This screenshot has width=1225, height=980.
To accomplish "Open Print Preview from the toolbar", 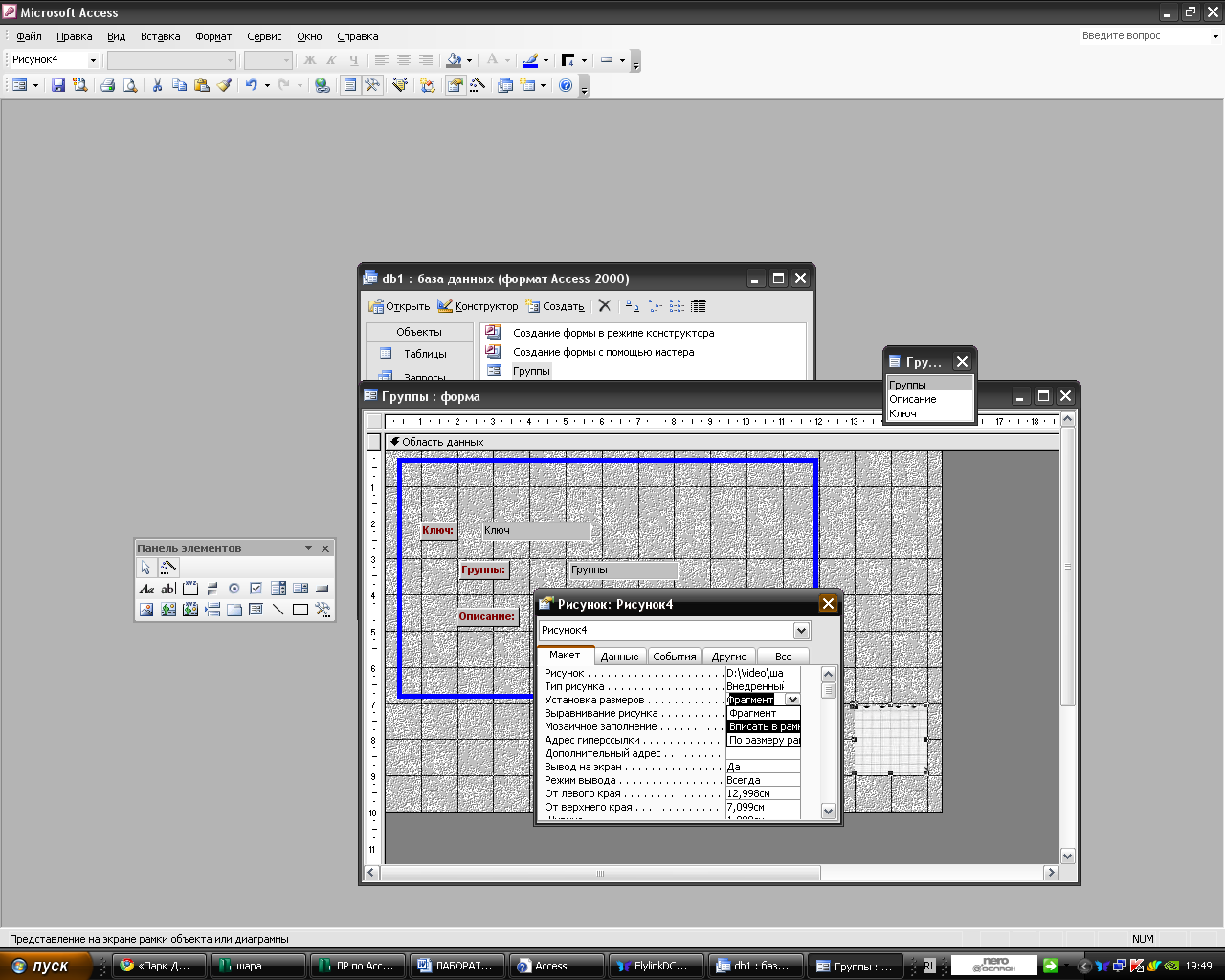I will (x=130, y=85).
